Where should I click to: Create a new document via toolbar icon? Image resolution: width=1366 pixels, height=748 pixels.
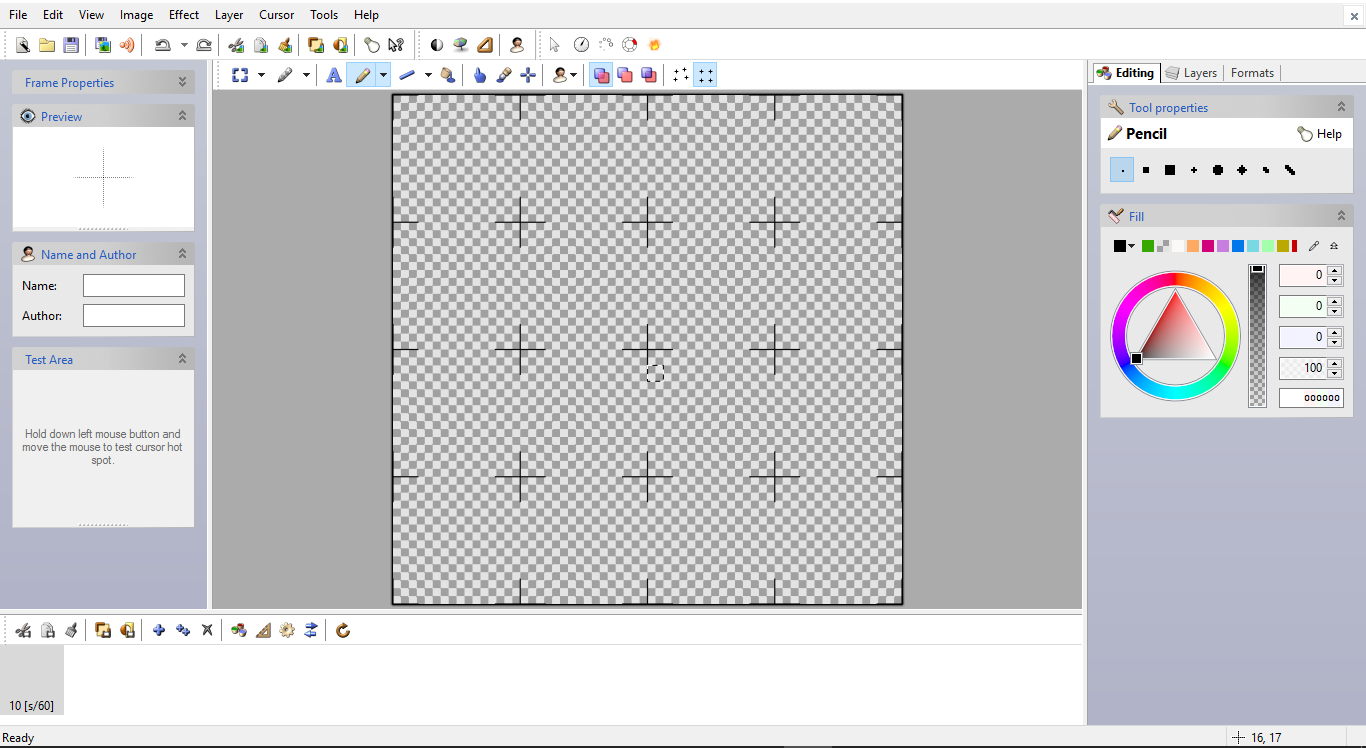(22, 45)
